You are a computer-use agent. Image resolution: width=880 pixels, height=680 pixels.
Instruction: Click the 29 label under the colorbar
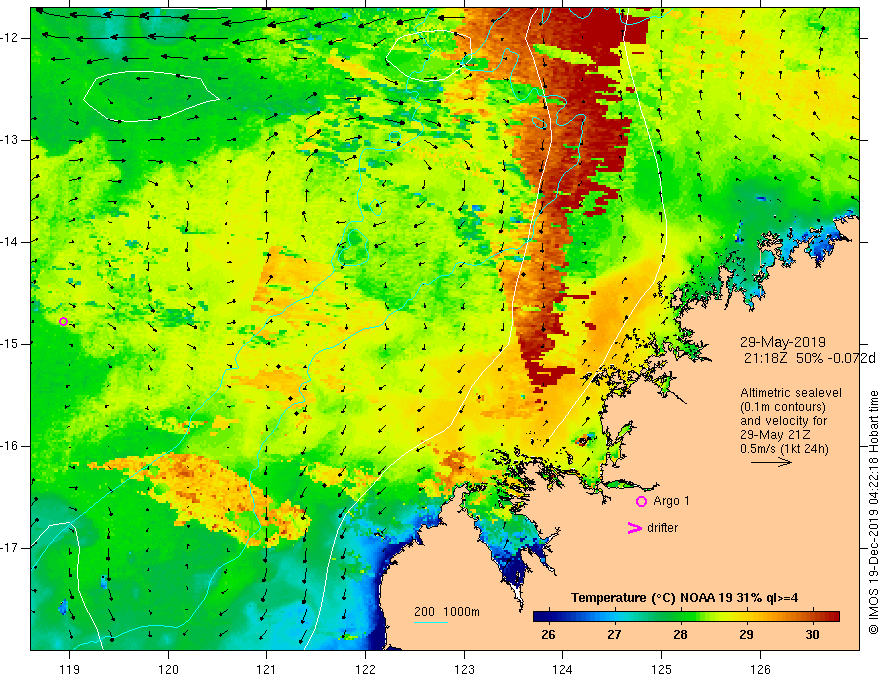(x=746, y=635)
